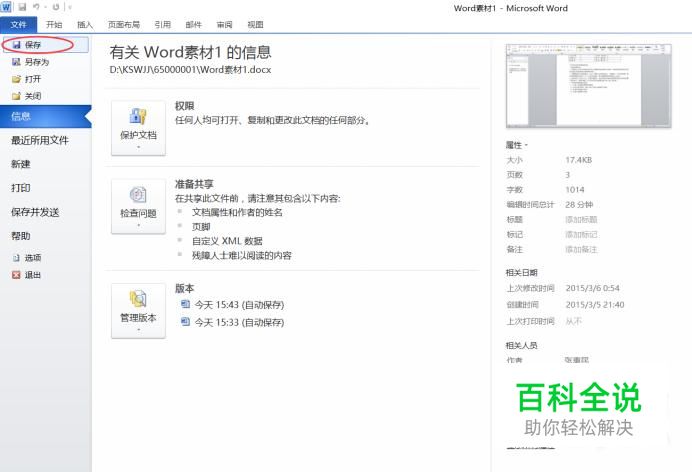
Task: Switch to the 视图 ribbon tab
Action: click(x=255, y=25)
